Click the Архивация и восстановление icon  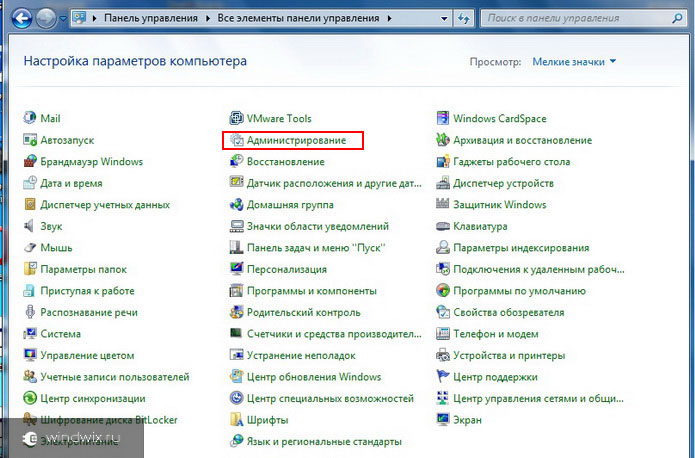[x=443, y=140]
